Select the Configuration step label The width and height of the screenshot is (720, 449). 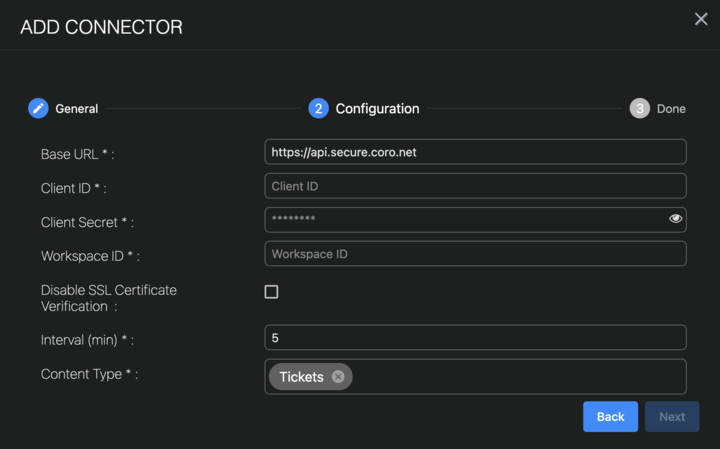click(377, 108)
